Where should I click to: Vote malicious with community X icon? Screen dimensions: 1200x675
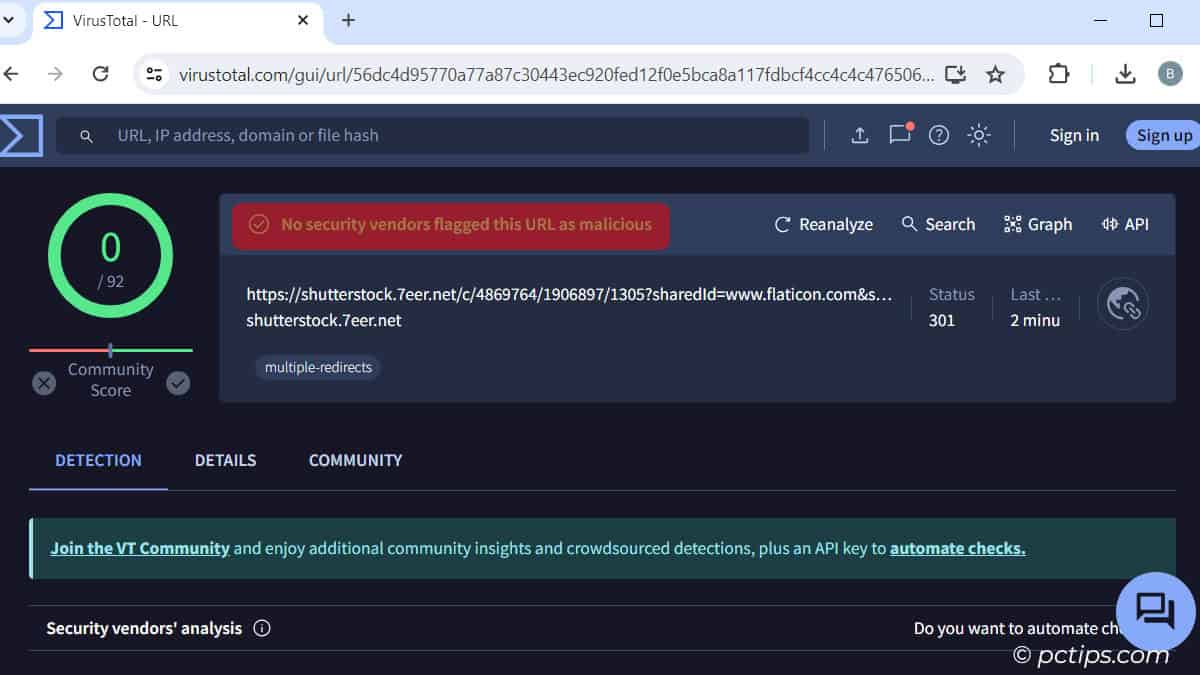[44, 383]
